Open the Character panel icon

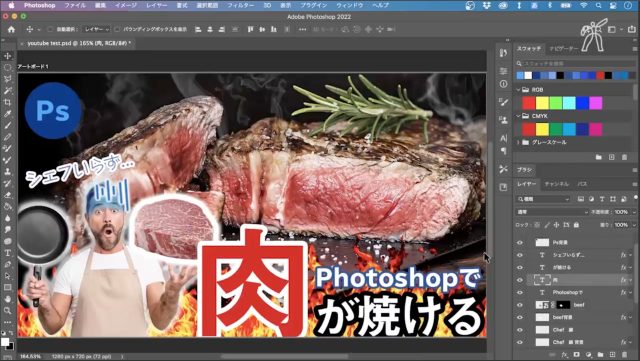tap(503, 138)
